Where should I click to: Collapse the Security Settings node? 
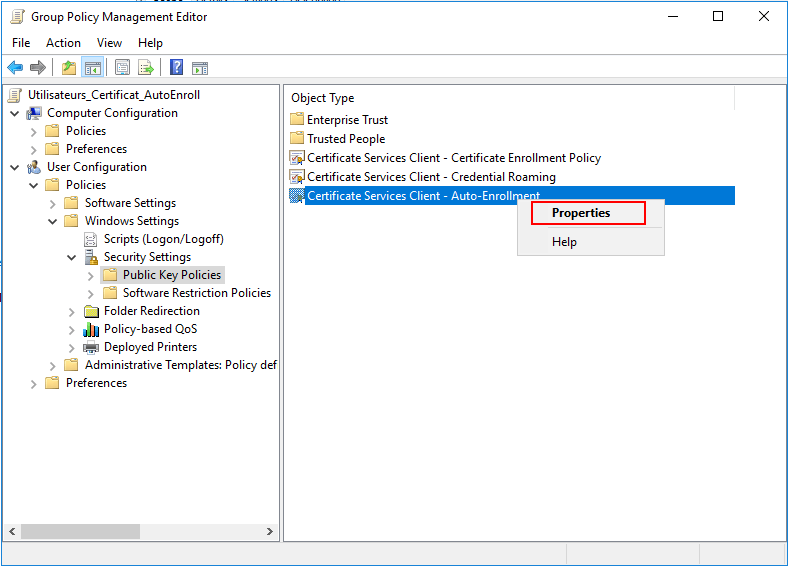[72, 257]
